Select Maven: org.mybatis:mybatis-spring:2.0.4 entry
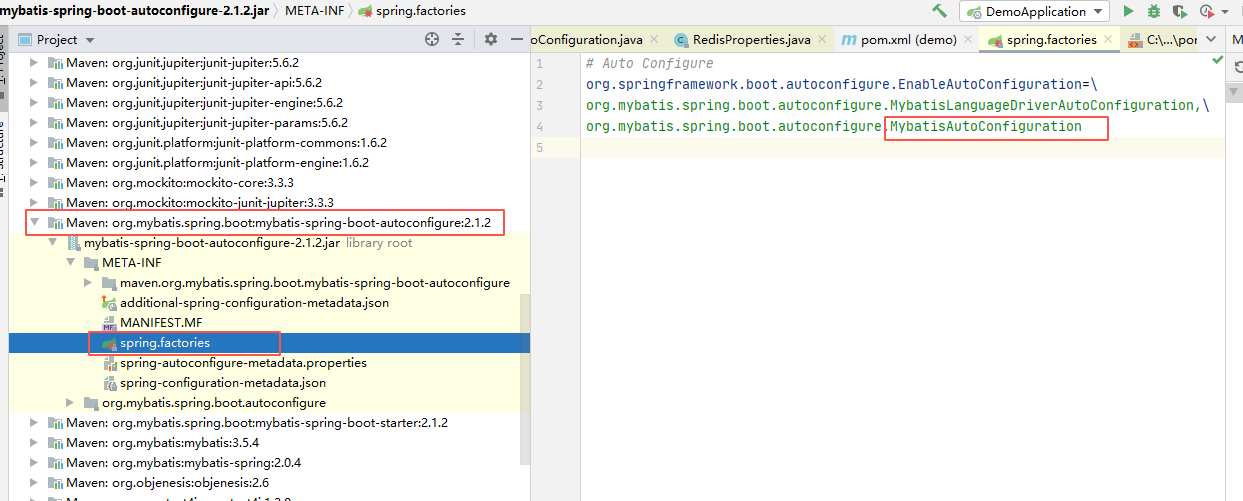Screen dimensions: 1243x501 [x=183, y=463]
